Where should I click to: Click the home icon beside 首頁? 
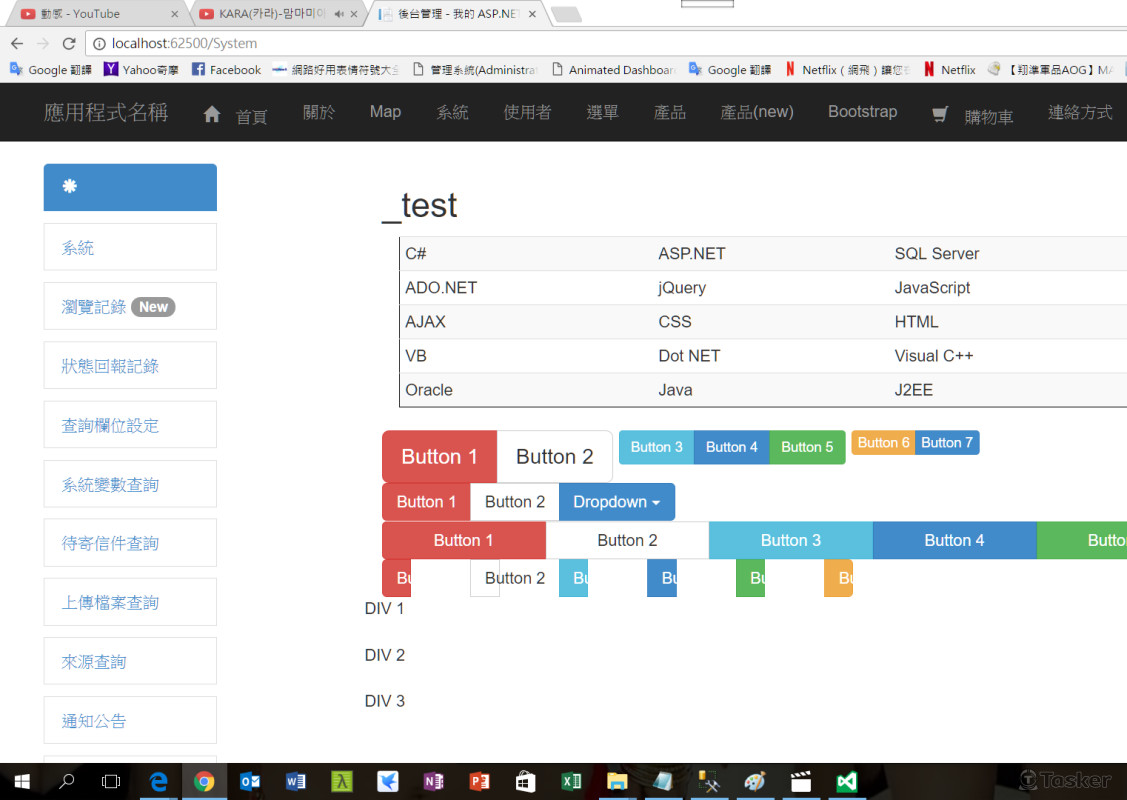click(x=210, y=113)
